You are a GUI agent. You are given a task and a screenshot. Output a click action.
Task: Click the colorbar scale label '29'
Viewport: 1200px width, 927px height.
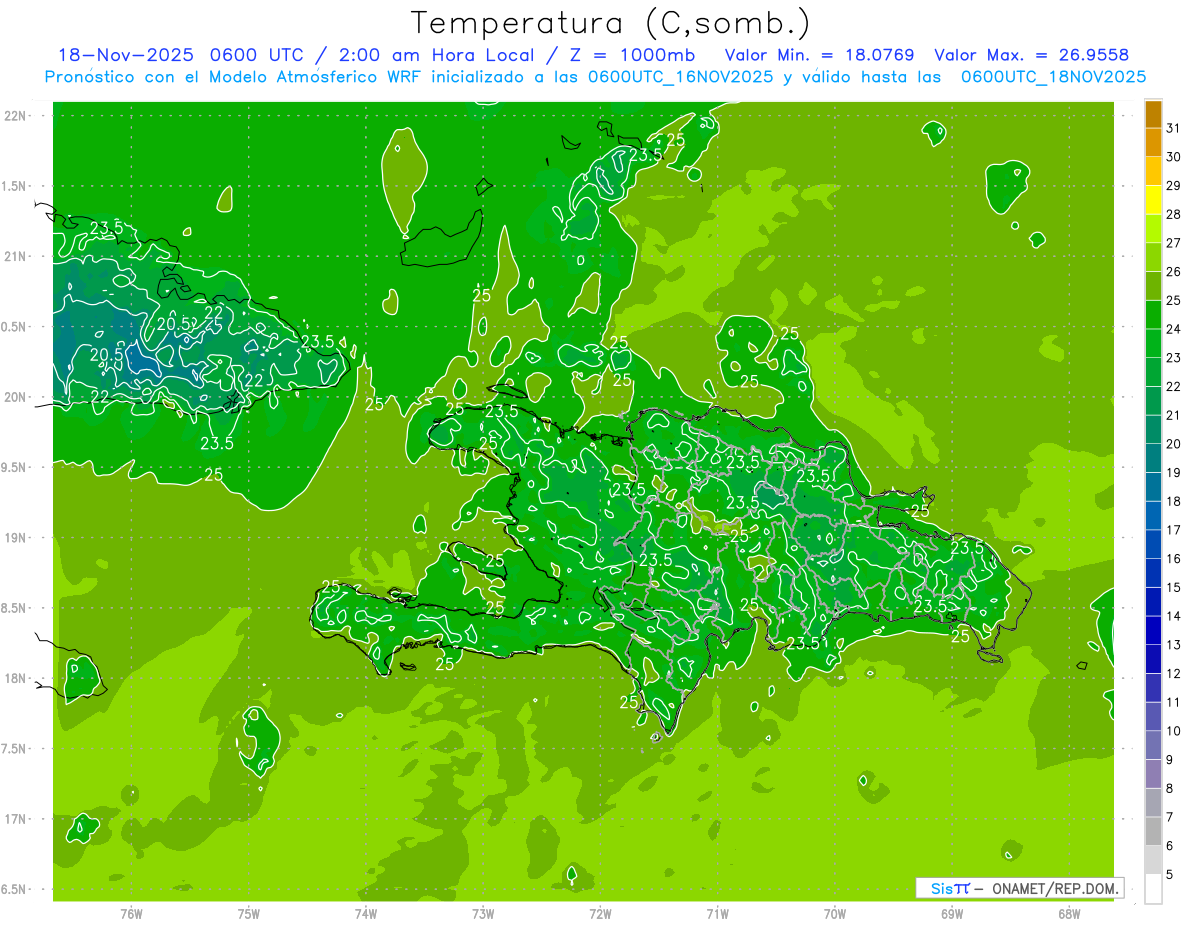click(1174, 186)
